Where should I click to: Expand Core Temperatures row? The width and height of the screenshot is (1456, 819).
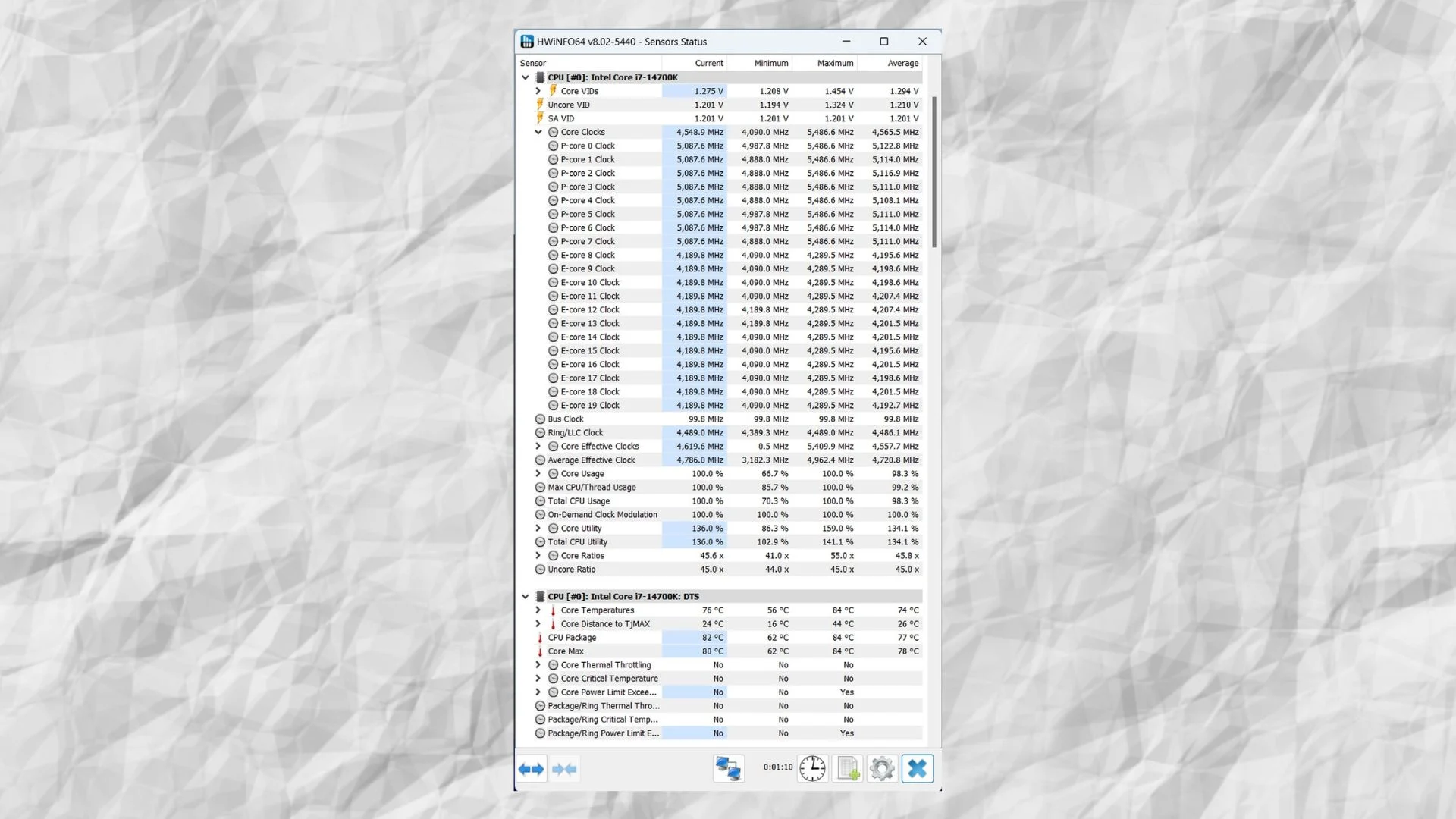[x=538, y=610]
